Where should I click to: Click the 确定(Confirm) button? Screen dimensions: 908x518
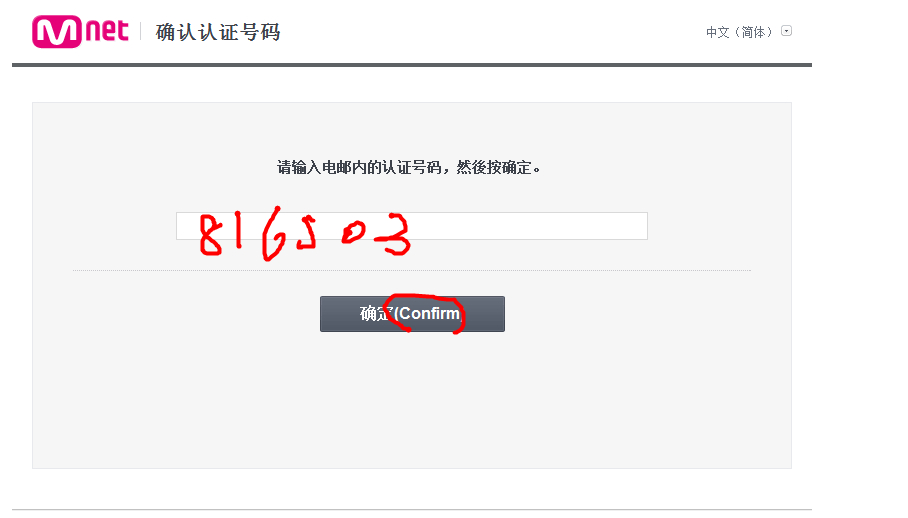(412, 314)
